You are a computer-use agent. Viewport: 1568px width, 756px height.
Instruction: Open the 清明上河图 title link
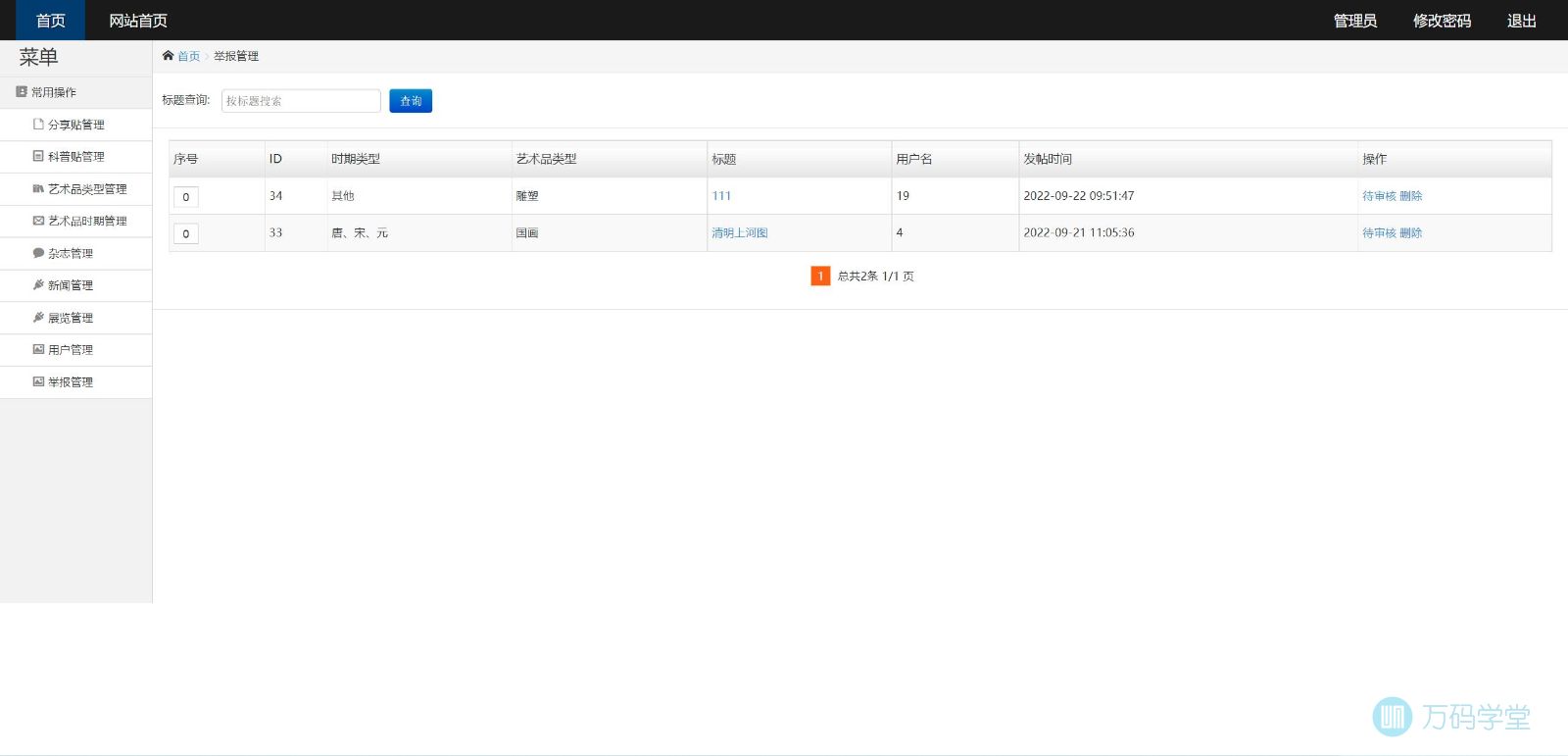pyautogui.click(x=740, y=233)
